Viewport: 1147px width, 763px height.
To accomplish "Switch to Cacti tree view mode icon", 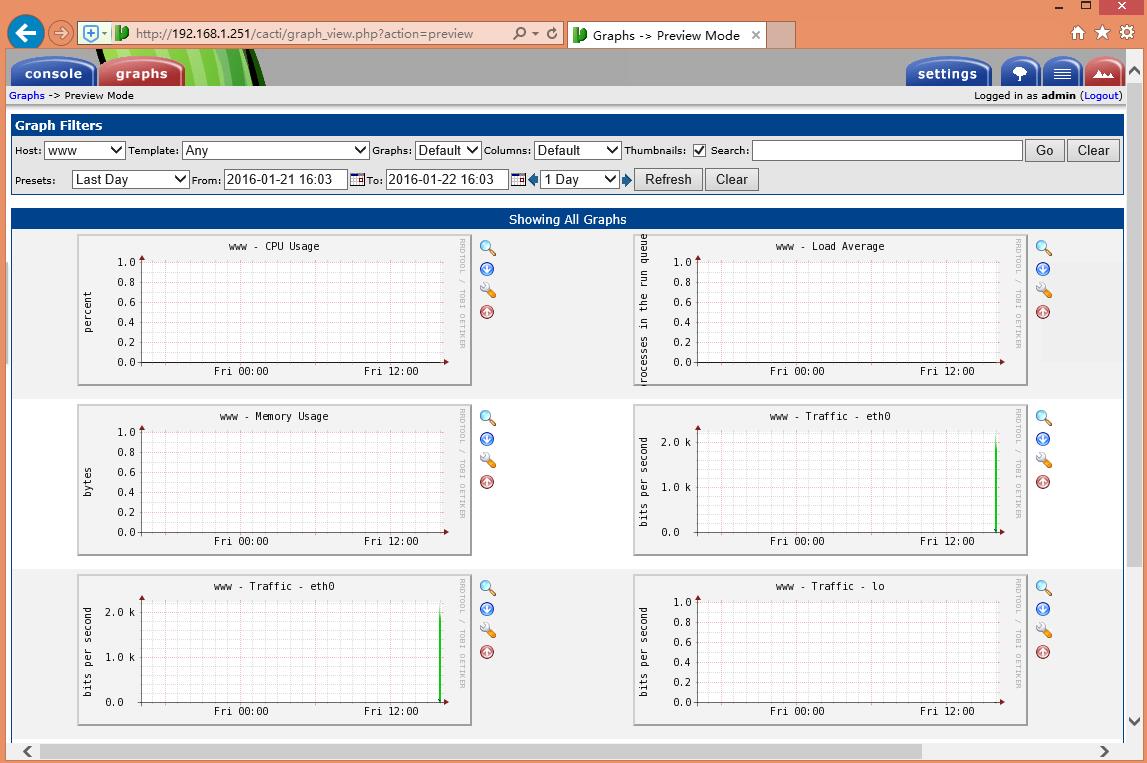I will pyautogui.click(x=1020, y=72).
